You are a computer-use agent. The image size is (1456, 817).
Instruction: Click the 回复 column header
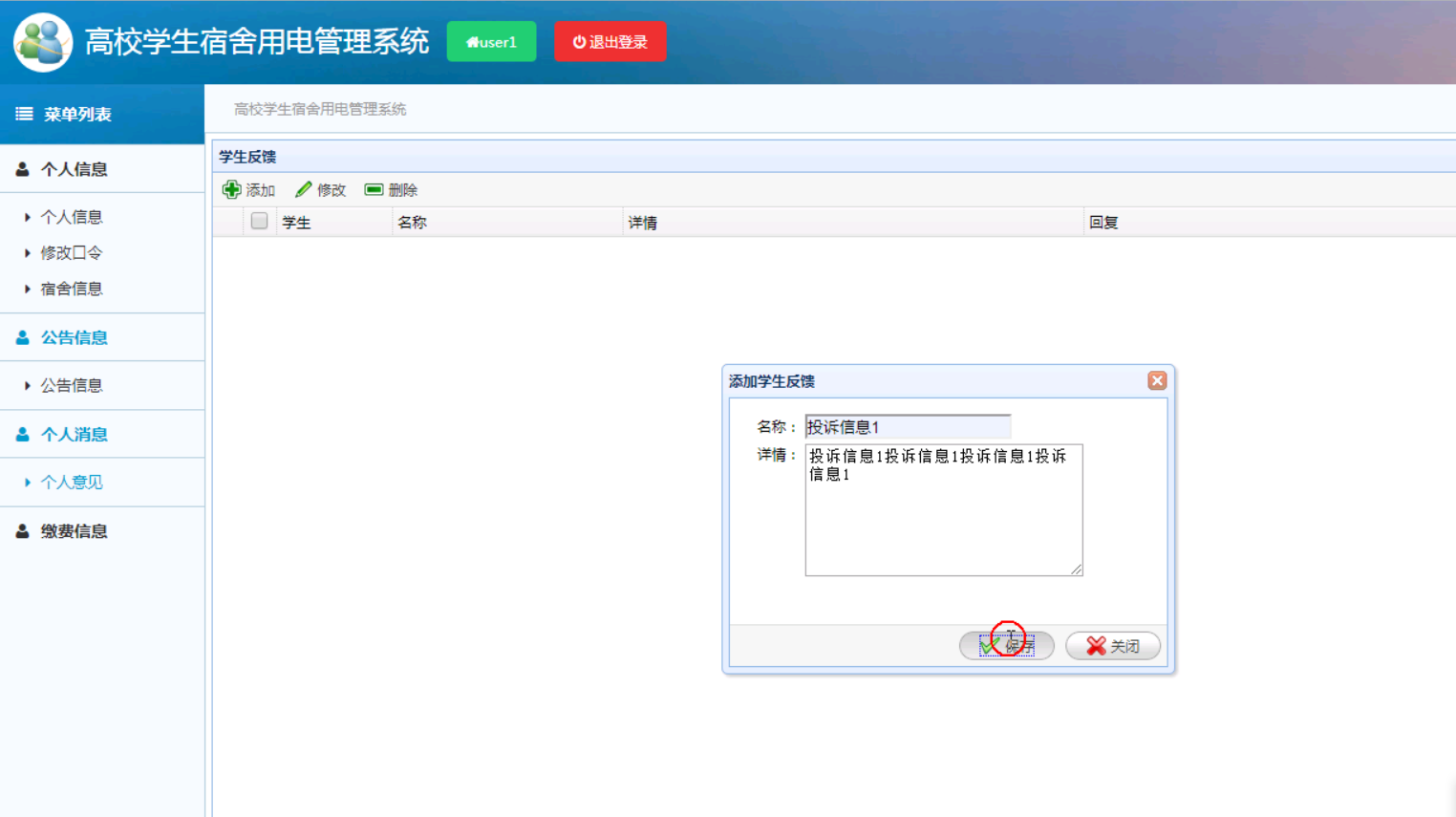[1270, 223]
